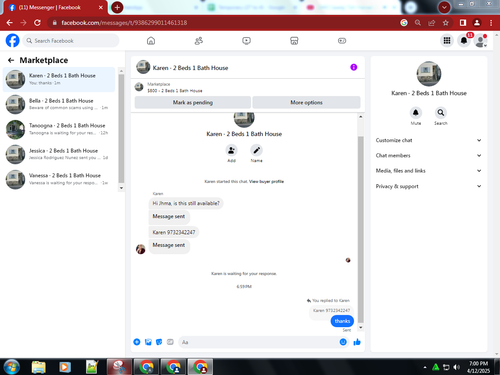Open the Home feed icon

coord(151,41)
